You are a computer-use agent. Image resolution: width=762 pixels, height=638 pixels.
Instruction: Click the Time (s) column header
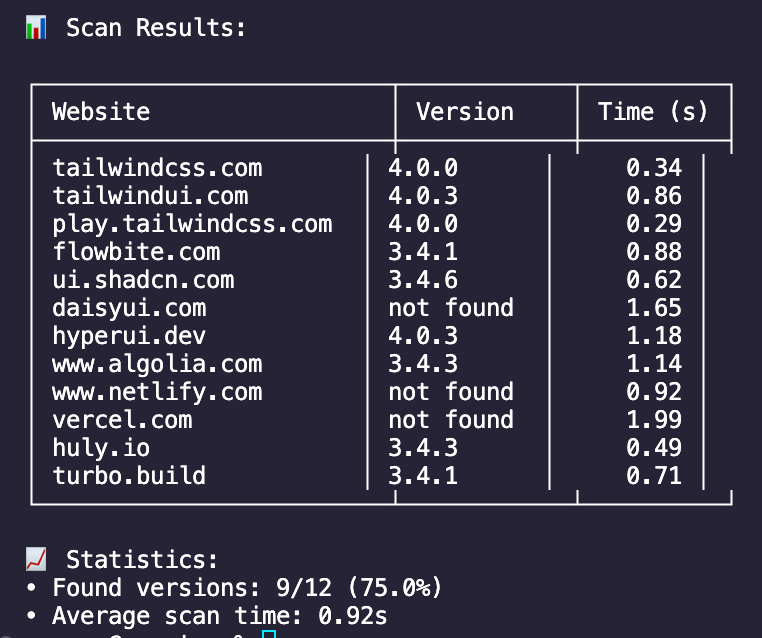(653, 112)
